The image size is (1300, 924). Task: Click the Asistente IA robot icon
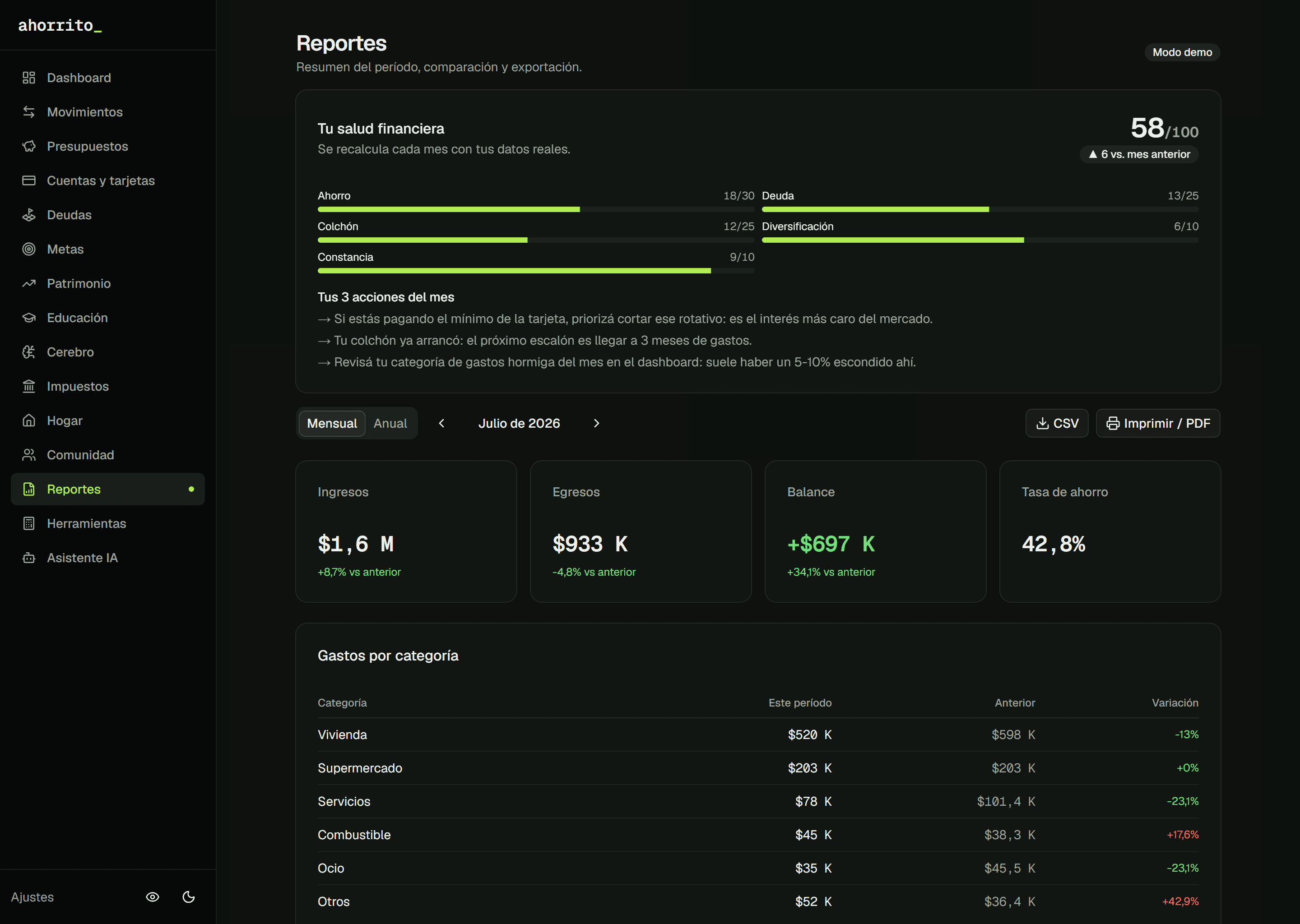pos(29,558)
